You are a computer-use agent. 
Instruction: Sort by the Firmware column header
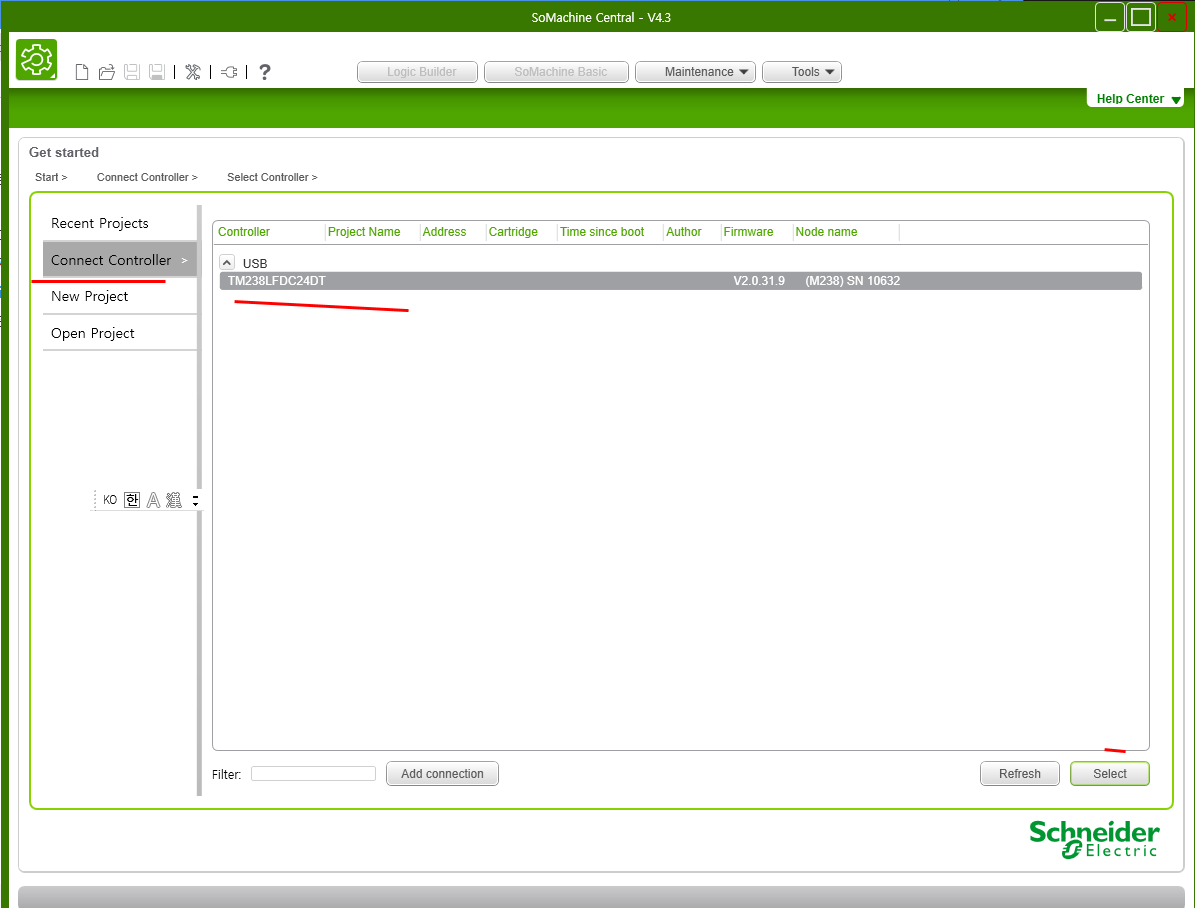tap(748, 232)
